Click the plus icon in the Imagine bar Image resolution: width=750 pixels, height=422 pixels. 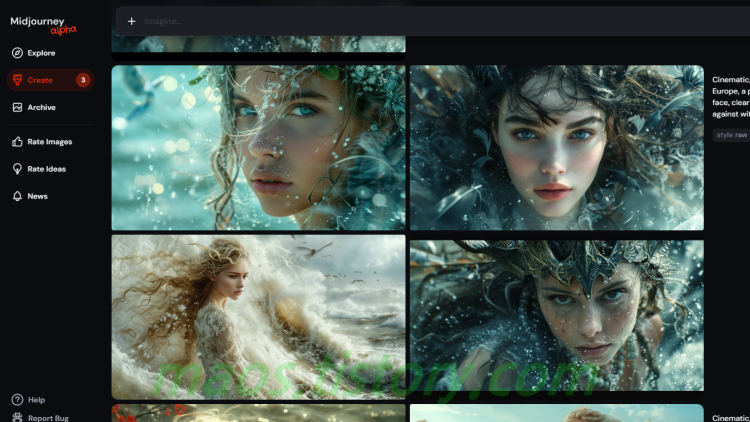click(132, 21)
